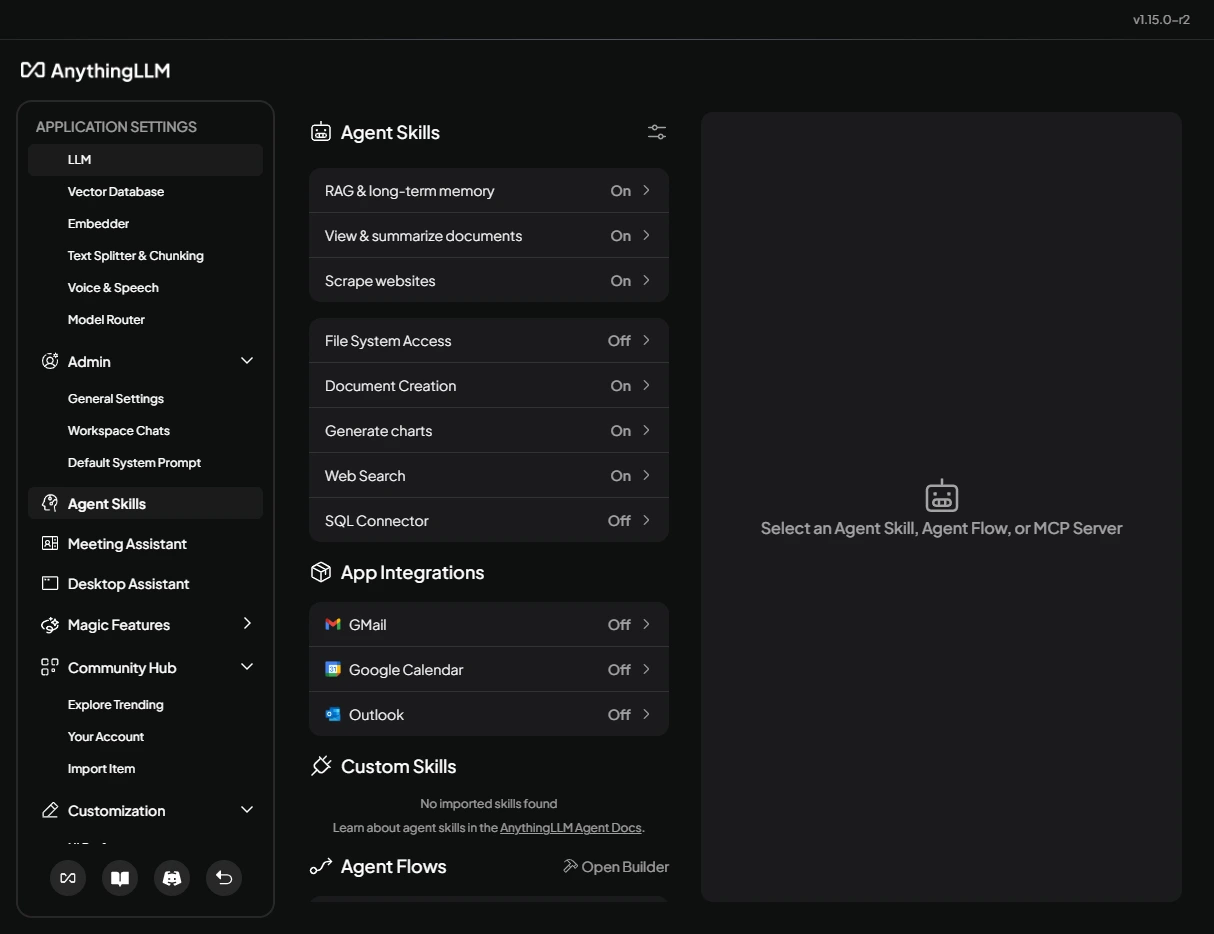1214x934 pixels.
Task: Open Scrape websites row arrow
Action: (x=647, y=280)
